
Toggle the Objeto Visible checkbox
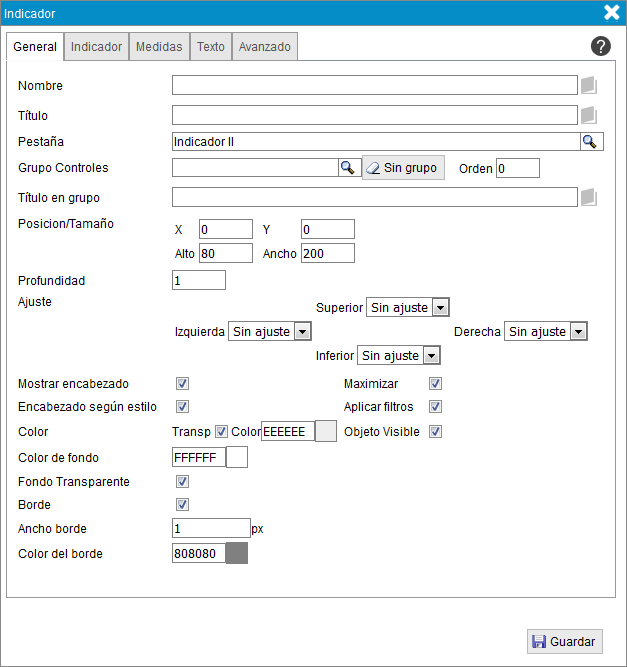[435, 432]
